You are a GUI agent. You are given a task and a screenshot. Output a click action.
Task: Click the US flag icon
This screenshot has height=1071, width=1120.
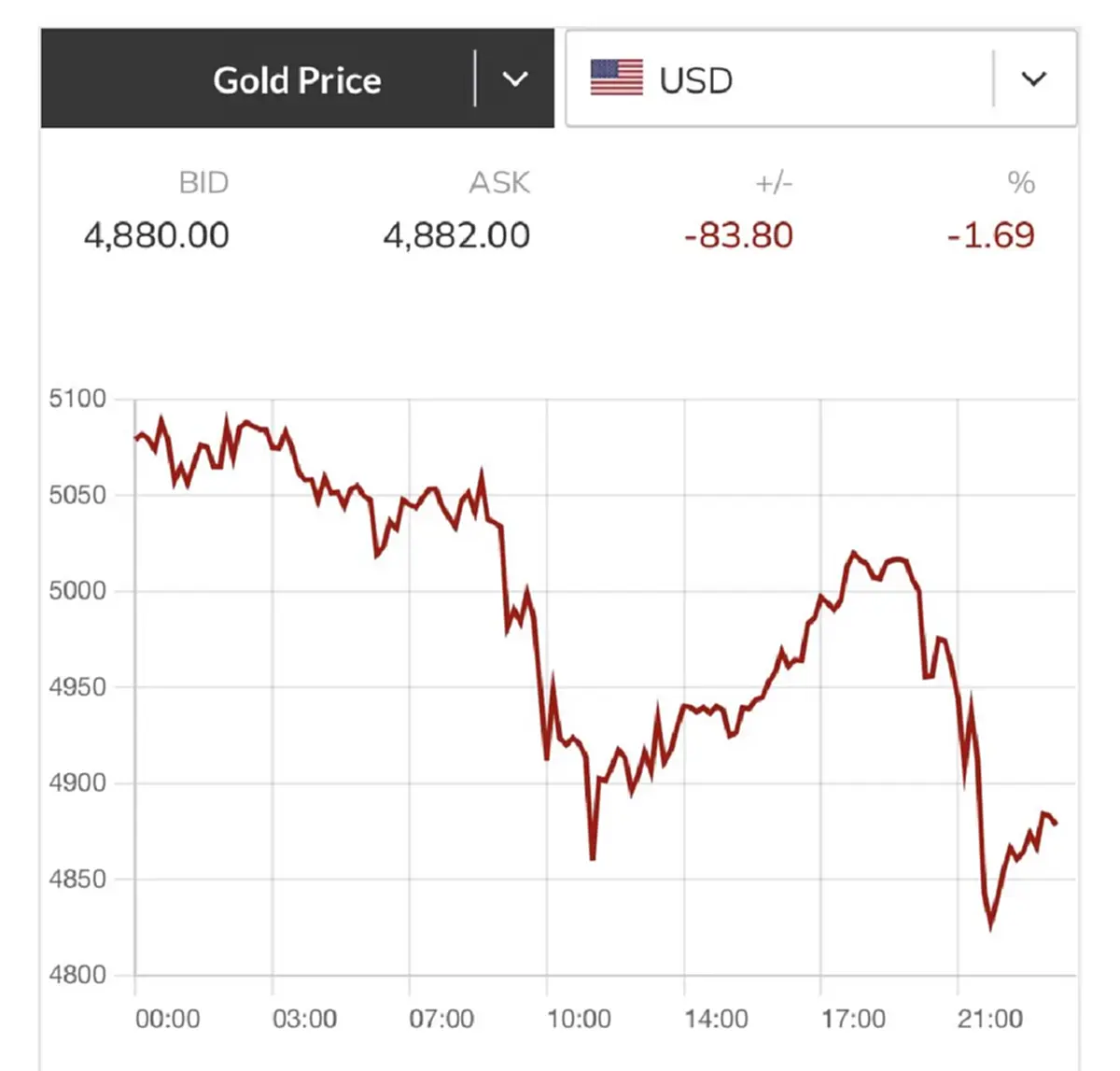point(617,78)
